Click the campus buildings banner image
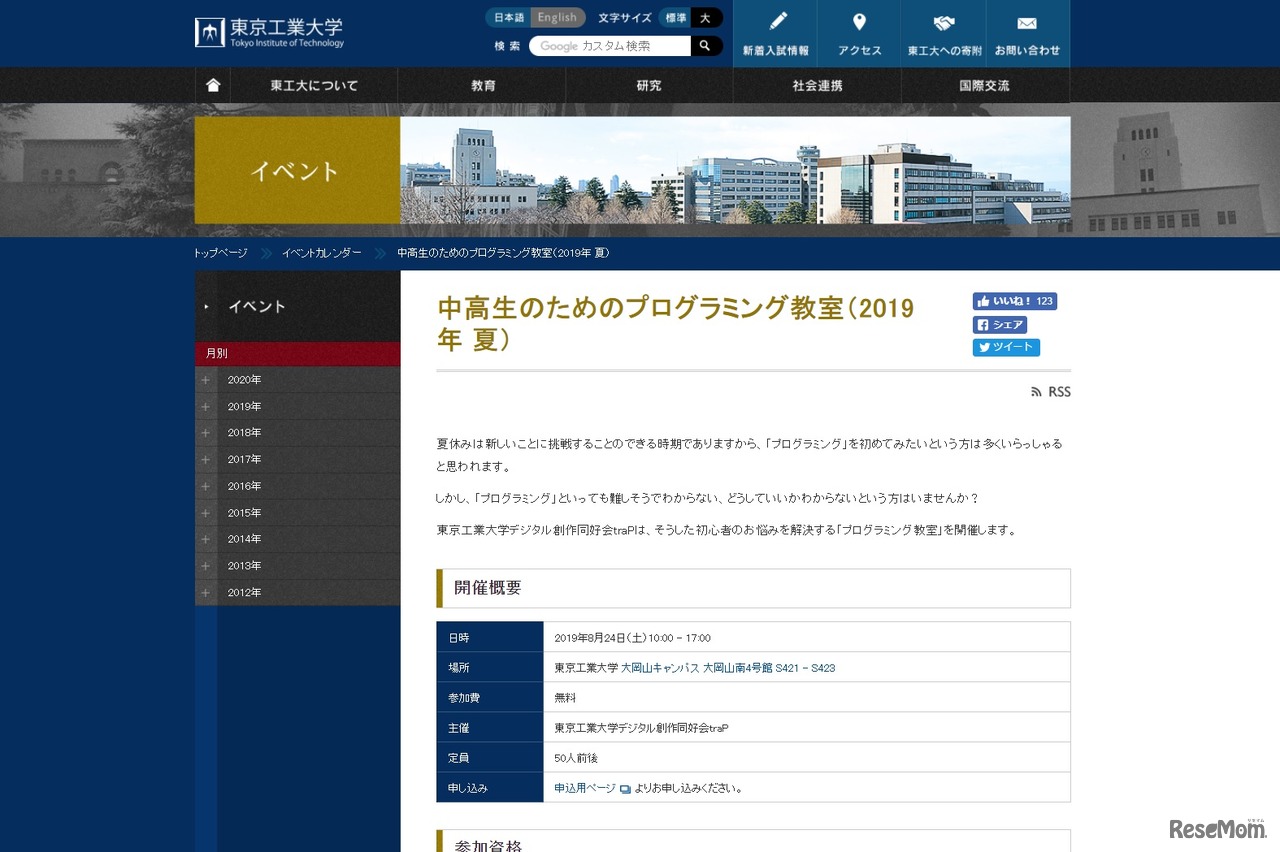The width and height of the screenshot is (1280, 852). click(x=735, y=170)
